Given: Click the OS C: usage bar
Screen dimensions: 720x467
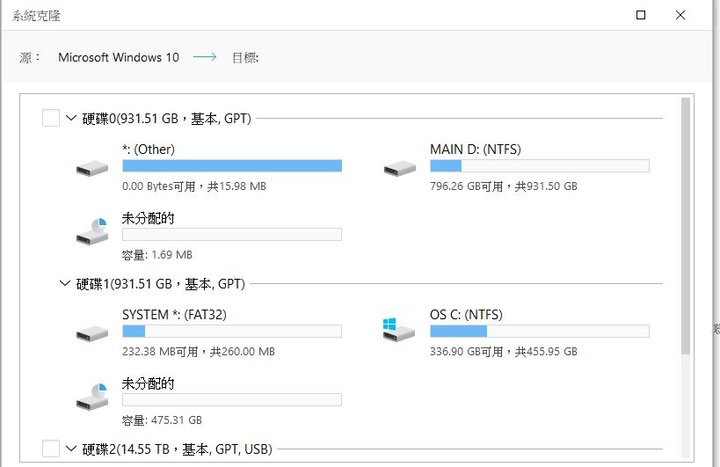Looking at the screenshot, I should click(540, 331).
